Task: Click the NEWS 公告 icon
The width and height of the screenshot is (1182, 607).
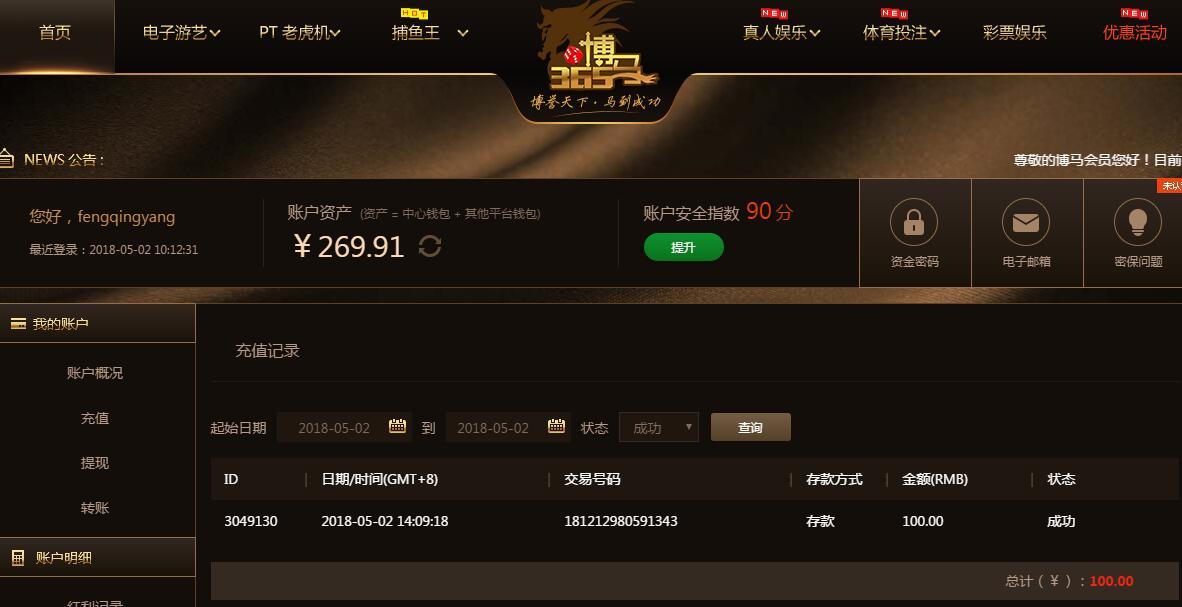Action: point(7,159)
